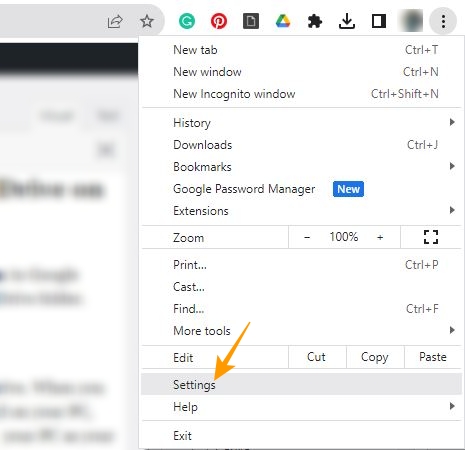Expand the History submenu
The width and height of the screenshot is (465, 450).
[301, 123]
